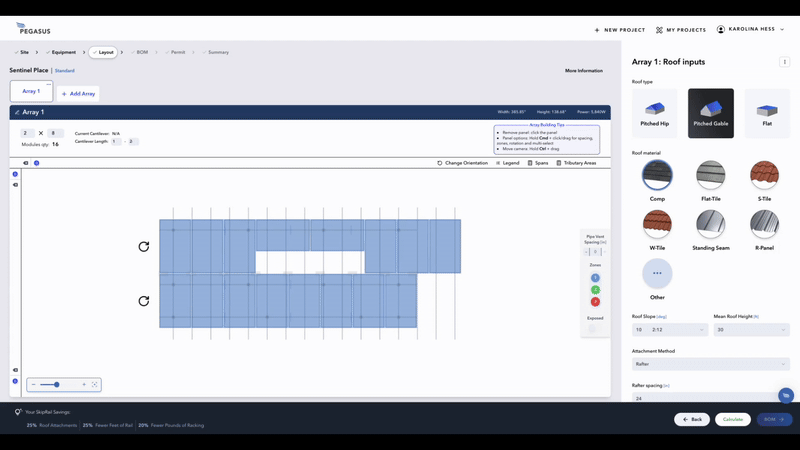The image size is (800, 450).
Task: Click the zoom in plus icon
Action: tap(84, 385)
